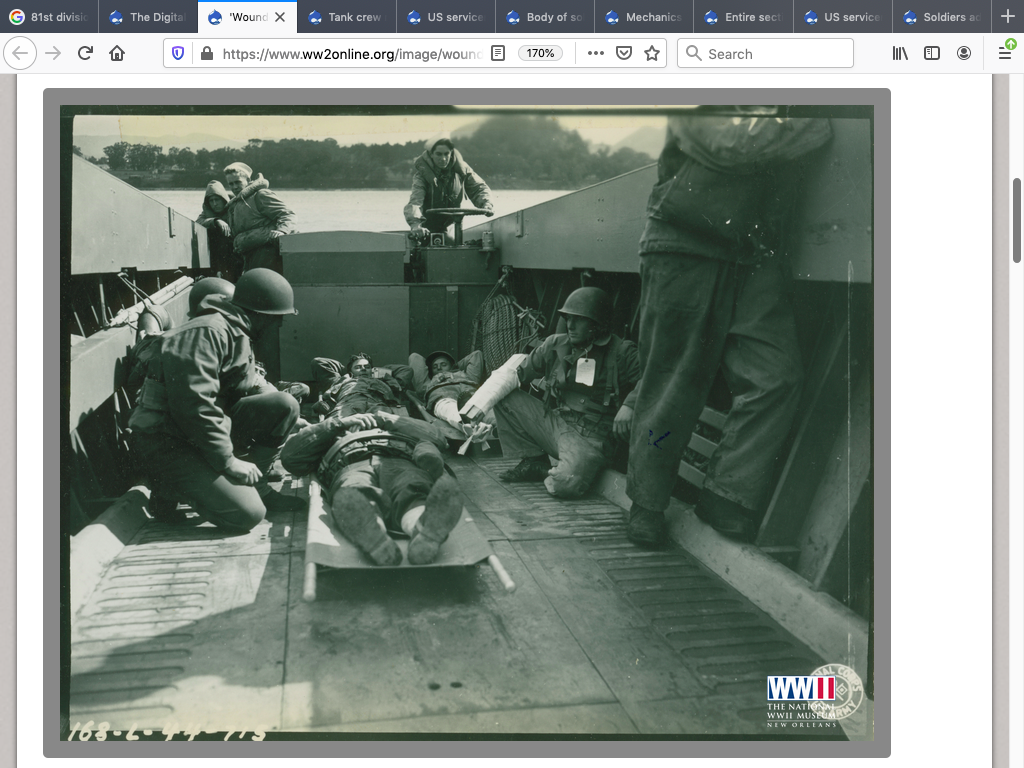Open the page actions three-dot menu
The width and height of the screenshot is (1024, 768).
pos(596,53)
